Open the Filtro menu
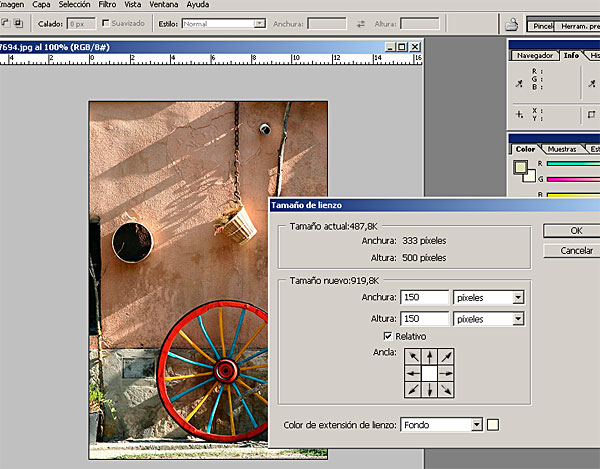The width and height of the screenshot is (600, 469). 106,5
